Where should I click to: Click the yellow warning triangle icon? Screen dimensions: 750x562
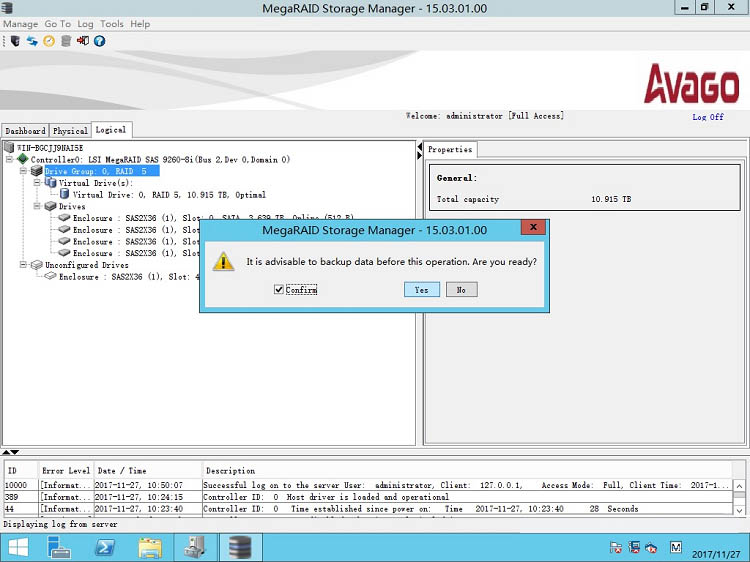point(223,262)
